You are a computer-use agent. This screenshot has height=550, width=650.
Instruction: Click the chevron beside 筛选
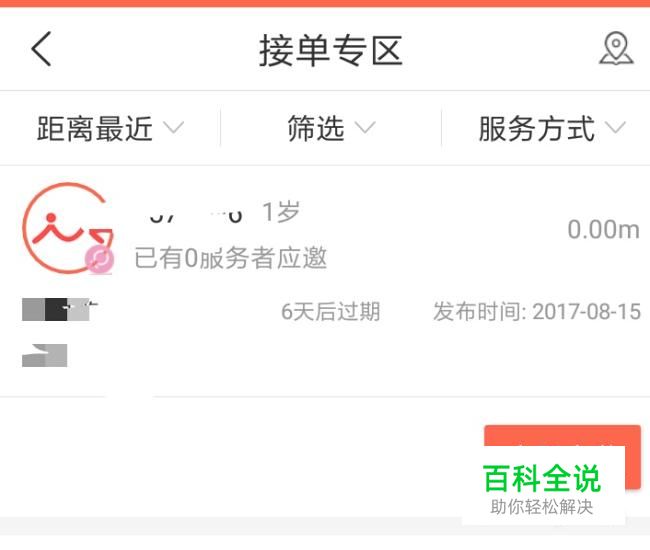pyautogui.click(x=365, y=128)
